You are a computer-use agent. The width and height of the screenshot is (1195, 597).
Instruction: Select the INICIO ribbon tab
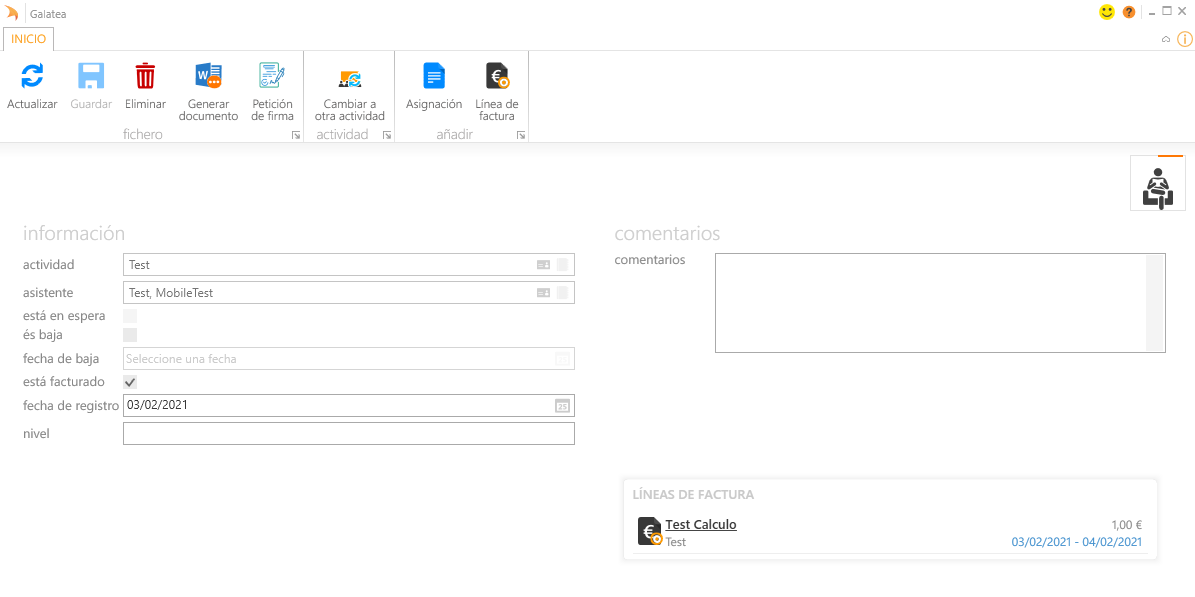tap(28, 39)
